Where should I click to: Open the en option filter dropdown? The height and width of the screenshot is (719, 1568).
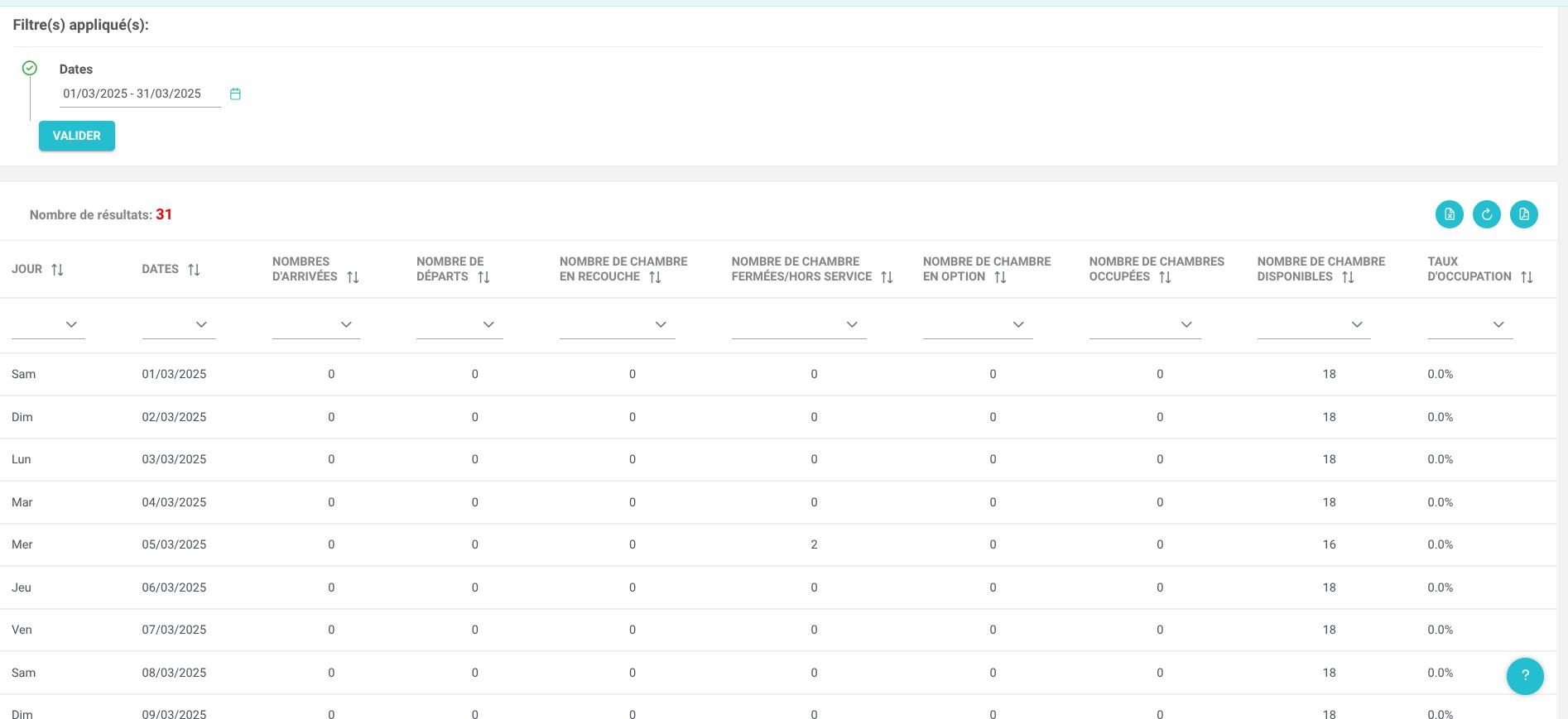pos(978,324)
